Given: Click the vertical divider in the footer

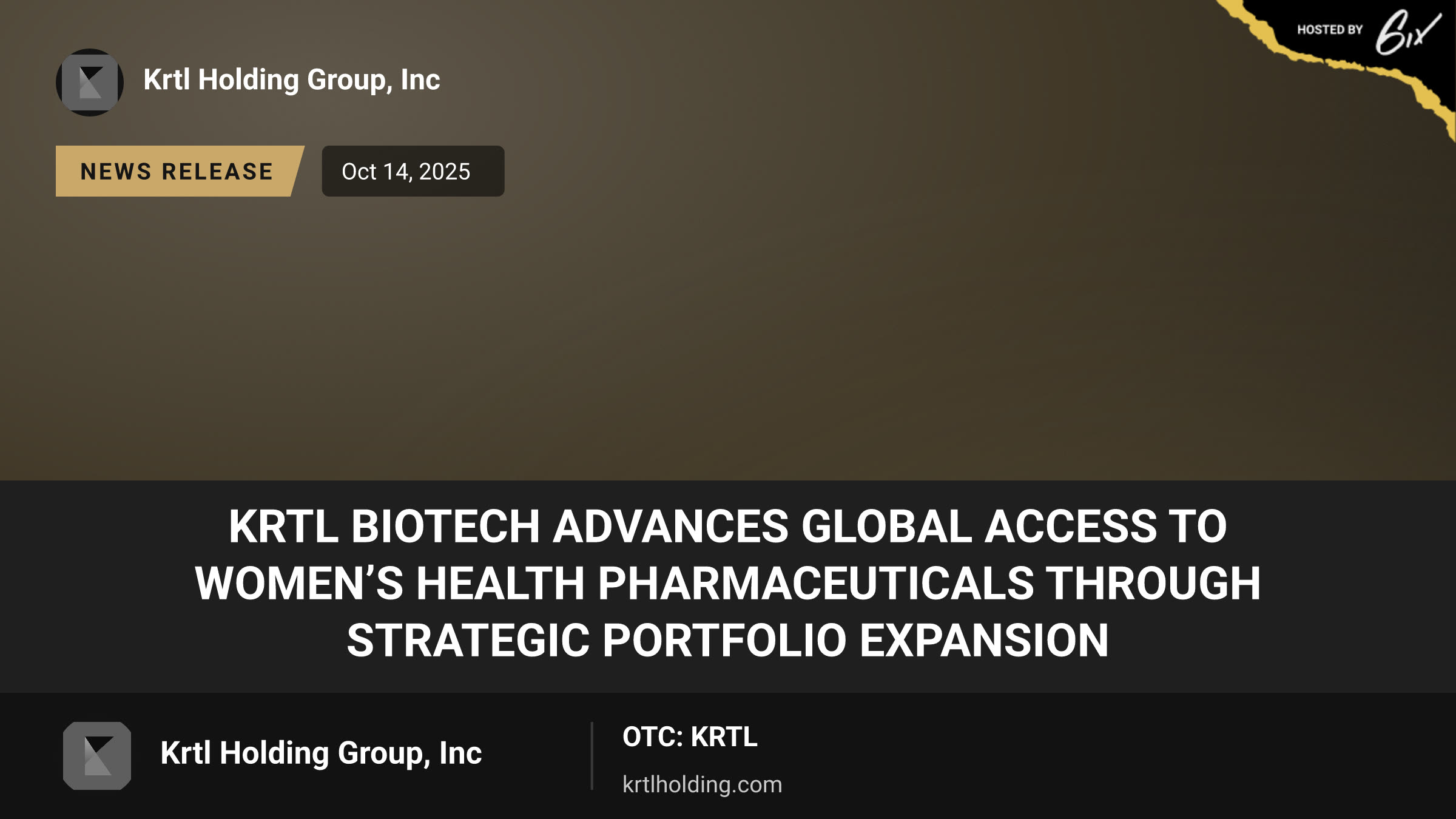Looking at the screenshot, I should [591, 756].
